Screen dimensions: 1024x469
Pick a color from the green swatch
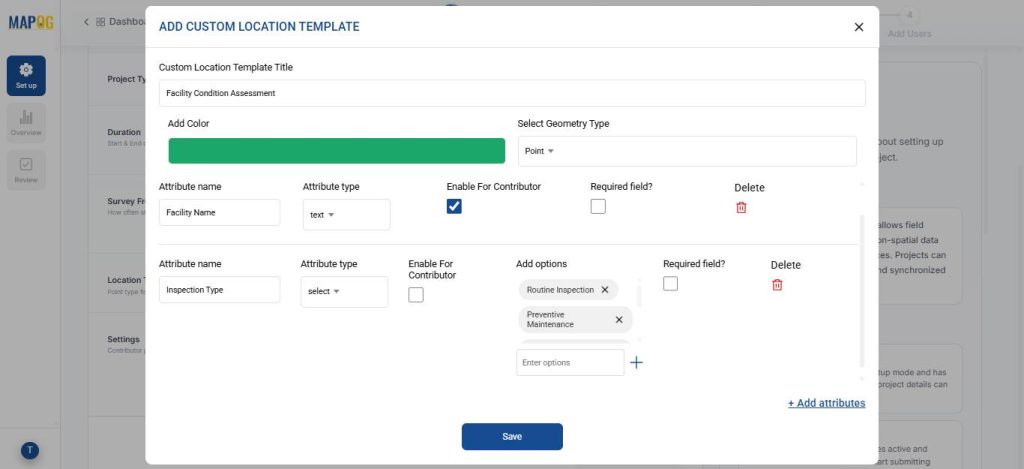click(336, 151)
